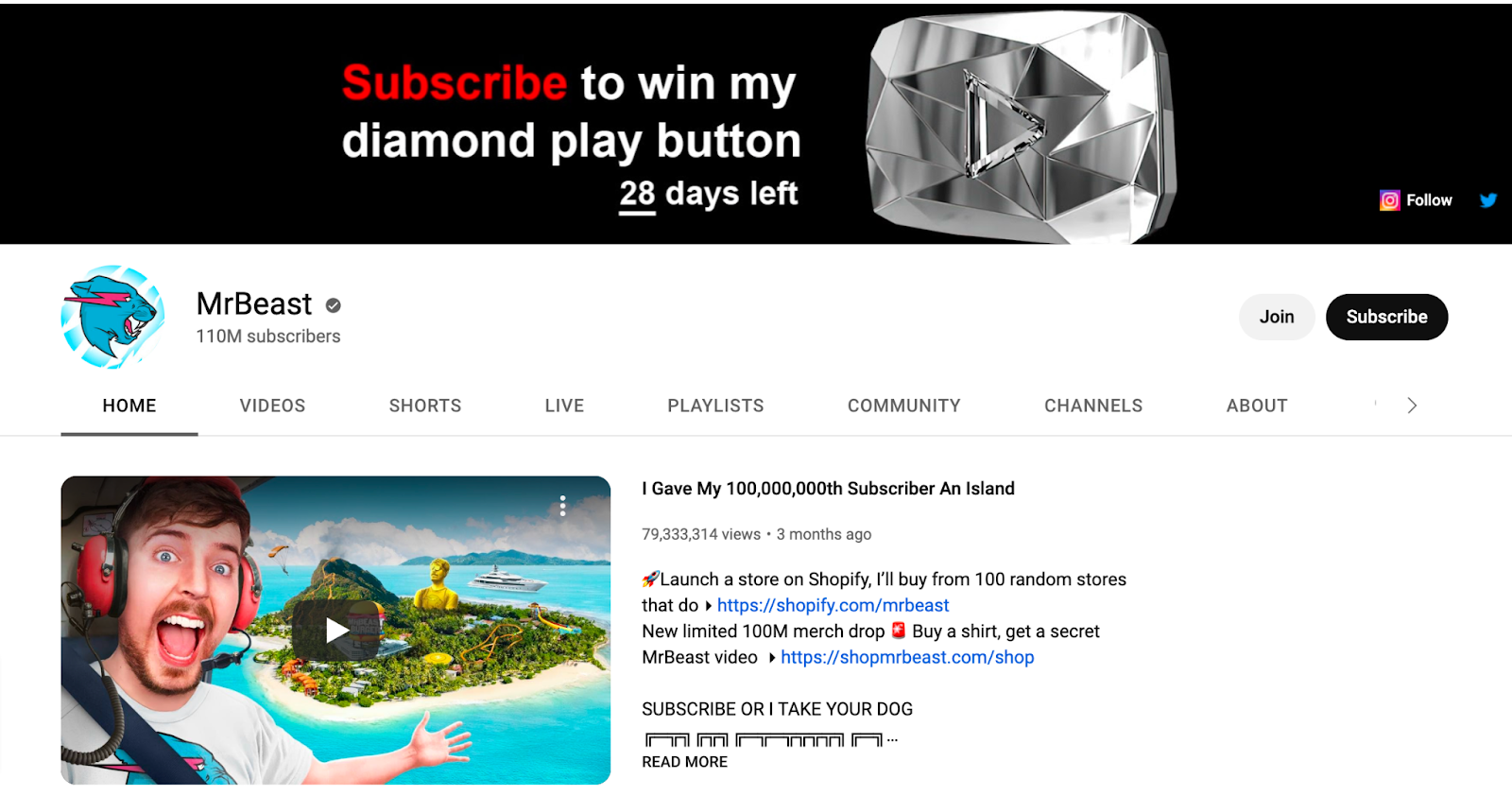
Task: Click the island video thumbnail
Action: 335,630
